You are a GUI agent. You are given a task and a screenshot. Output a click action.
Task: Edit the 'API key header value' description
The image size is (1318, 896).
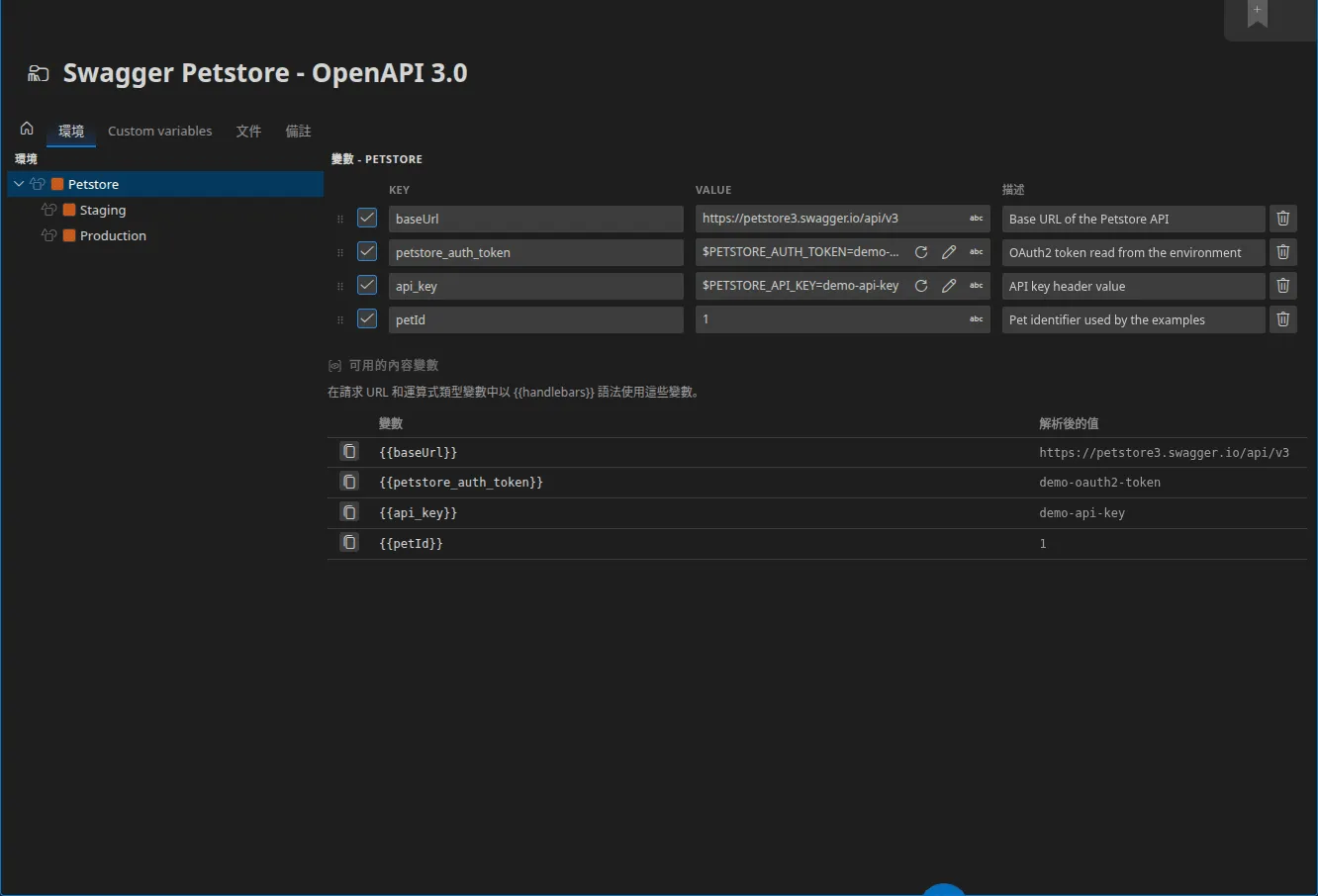click(x=1133, y=286)
